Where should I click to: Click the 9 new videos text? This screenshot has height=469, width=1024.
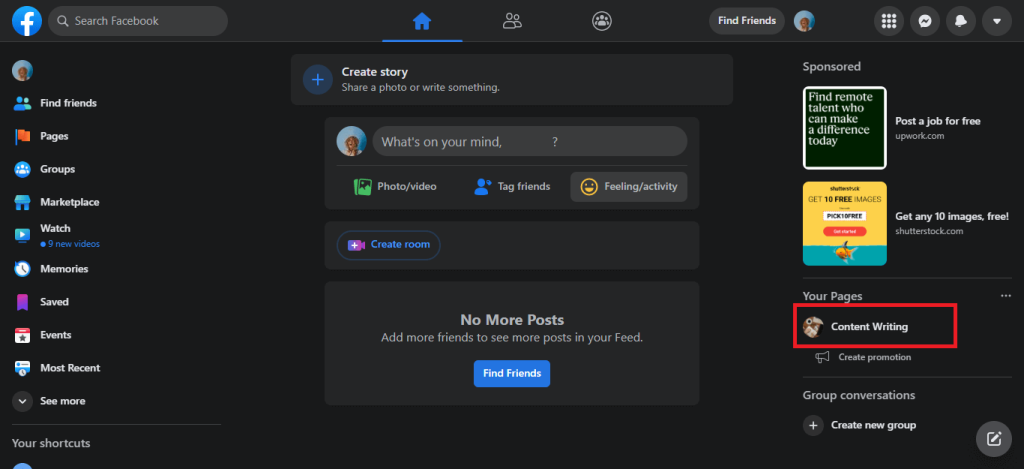(x=73, y=244)
